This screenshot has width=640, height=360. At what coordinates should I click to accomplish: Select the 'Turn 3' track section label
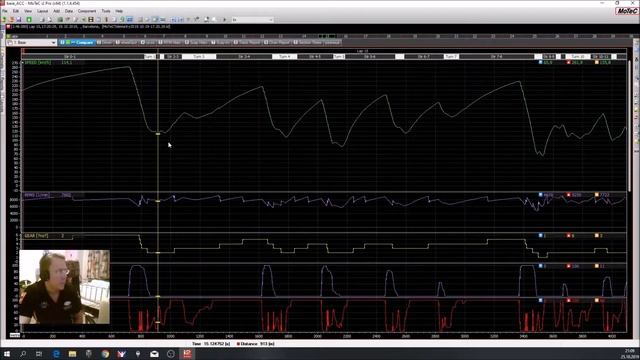point(199,56)
